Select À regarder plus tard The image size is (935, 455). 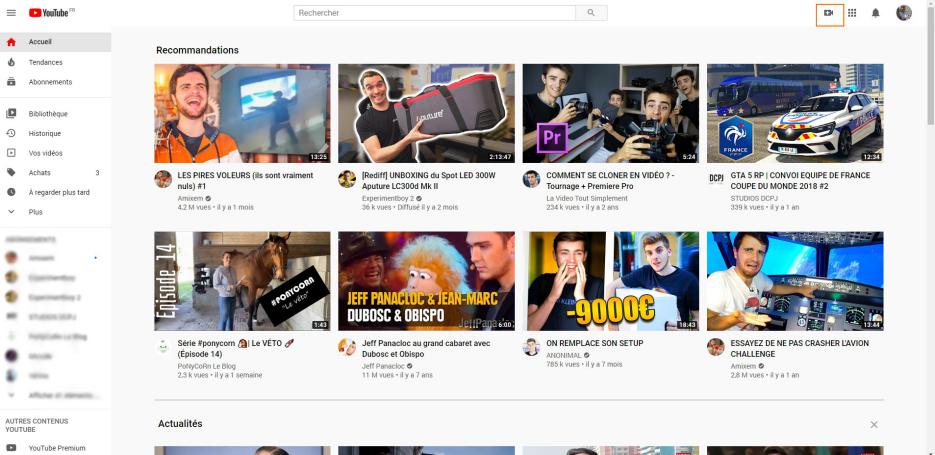point(59,192)
